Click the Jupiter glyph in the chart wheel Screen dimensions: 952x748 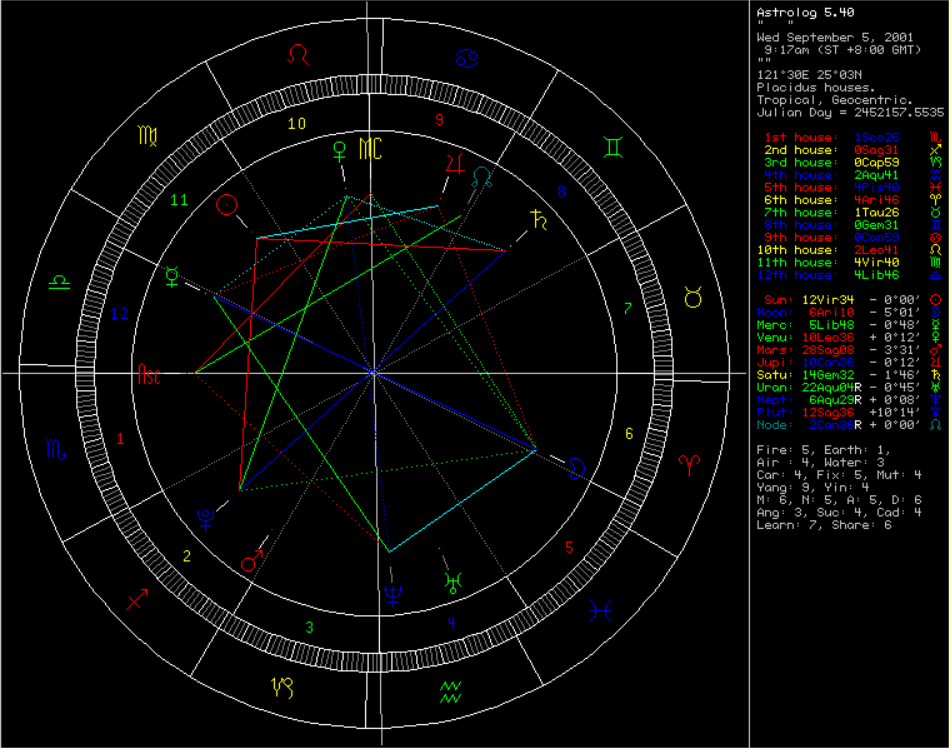click(x=455, y=164)
